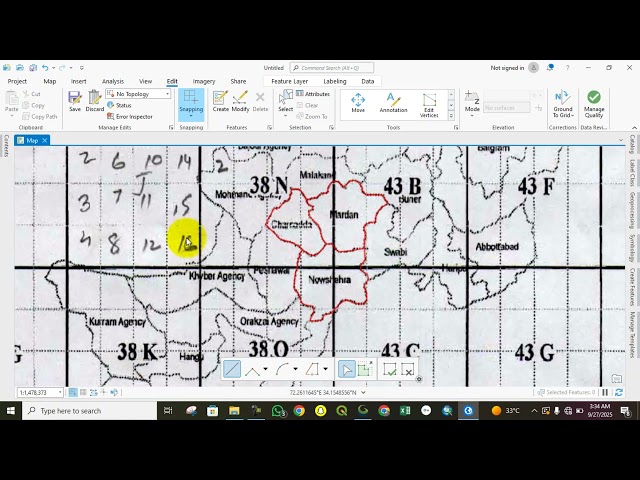Click the Windows Start button
This screenshot has width=640, height=480.
click(11, 411)
